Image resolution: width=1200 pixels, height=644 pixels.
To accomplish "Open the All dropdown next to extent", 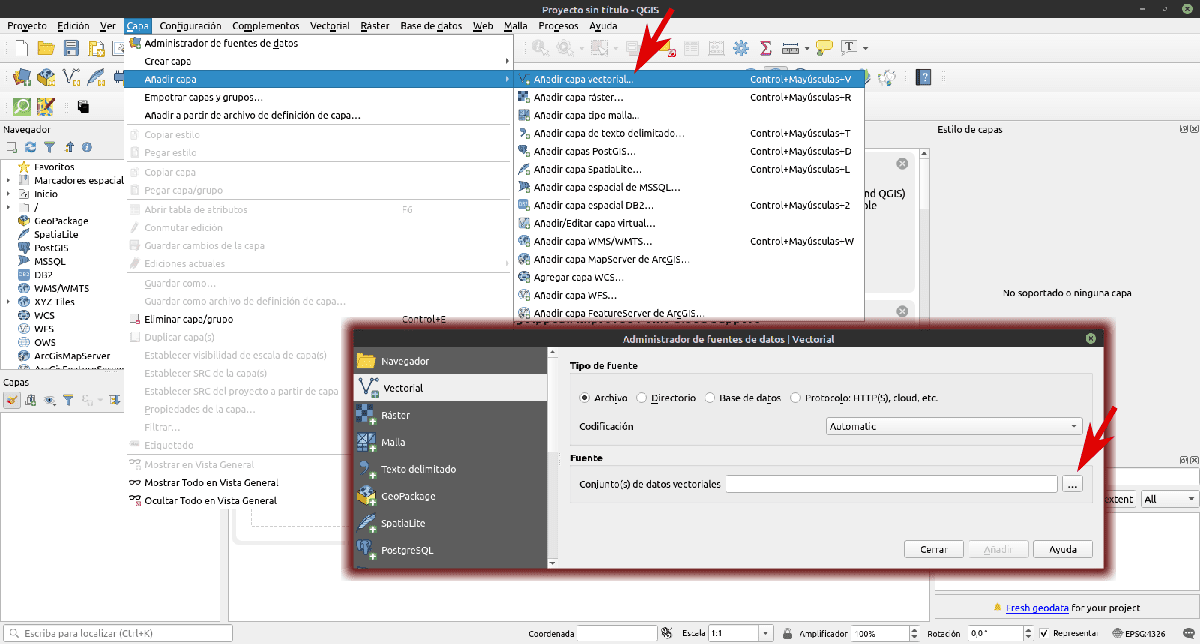I will pos(1170,499).
